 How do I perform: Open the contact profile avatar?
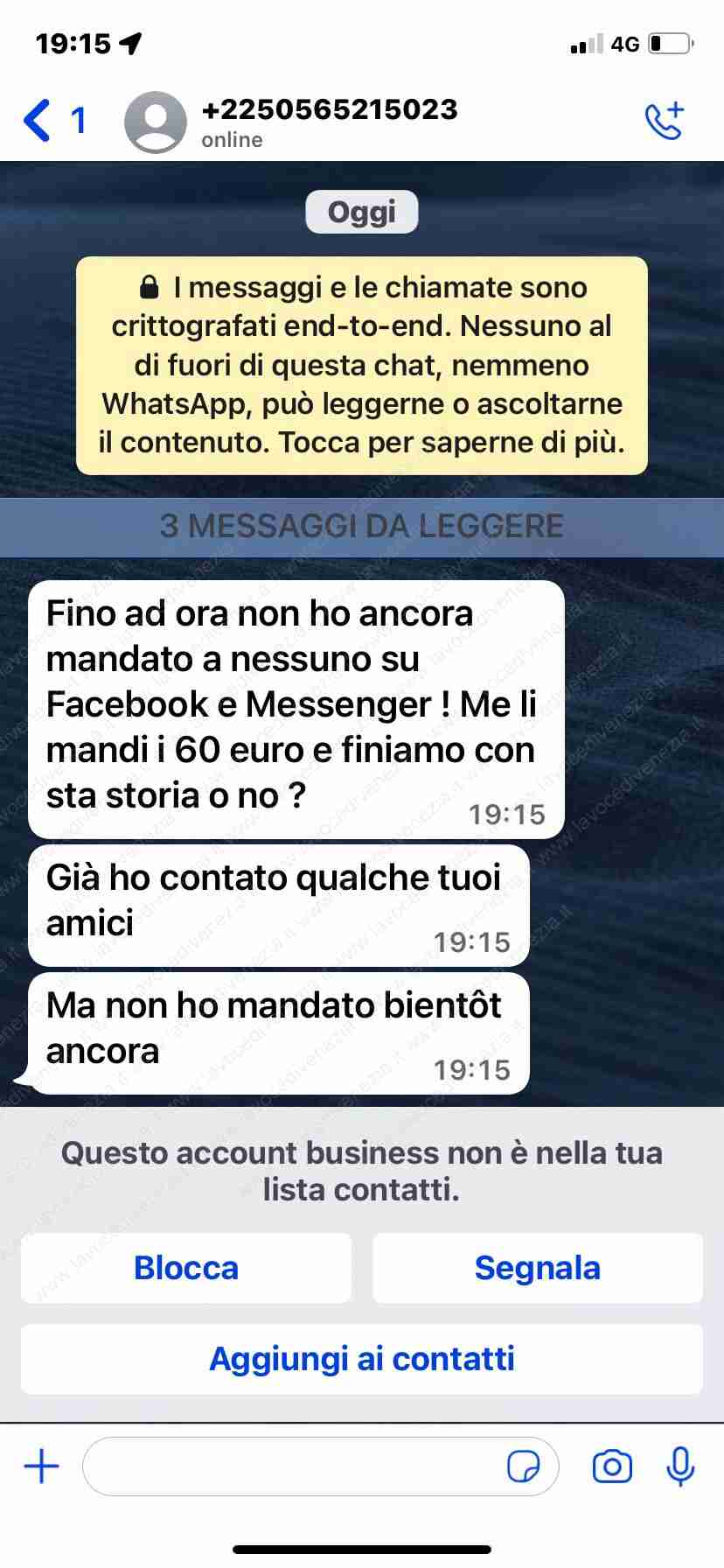click(x=156, y=122)
